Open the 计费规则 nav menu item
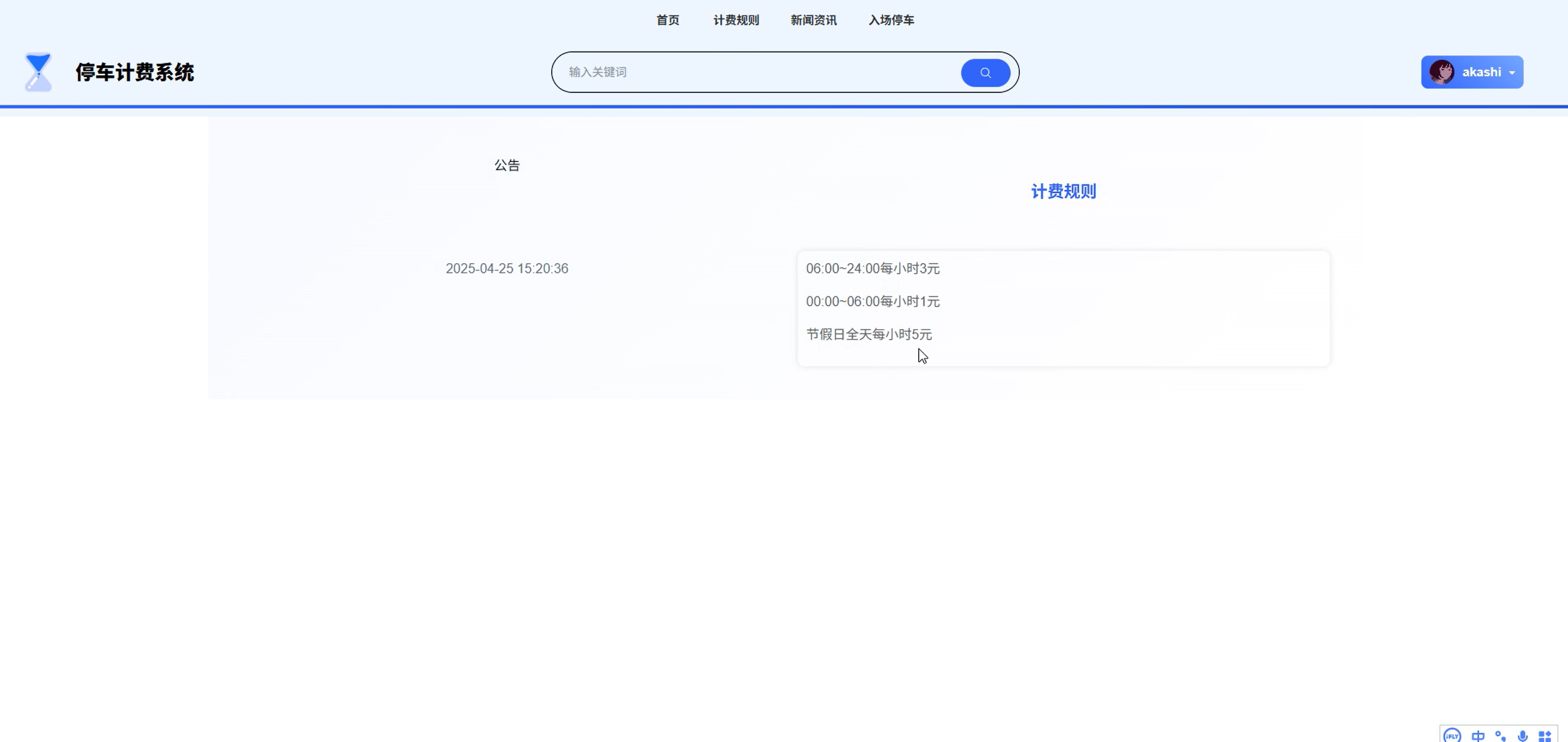The image size is (1568, 742). coord(736,20)
